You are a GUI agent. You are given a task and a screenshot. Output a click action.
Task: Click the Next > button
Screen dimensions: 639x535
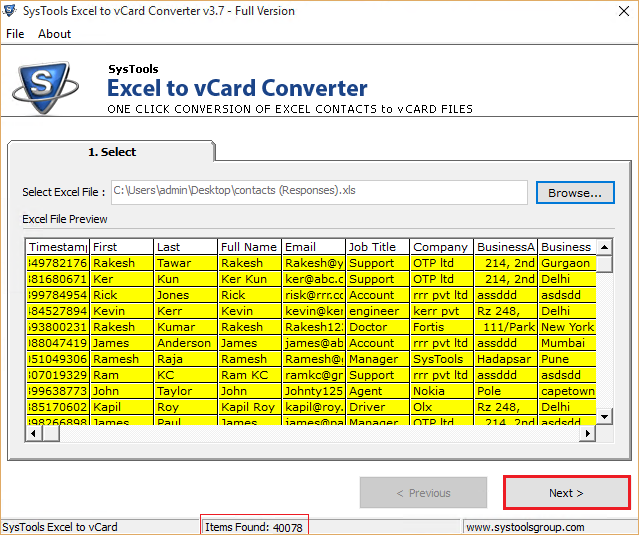(566, 493)
